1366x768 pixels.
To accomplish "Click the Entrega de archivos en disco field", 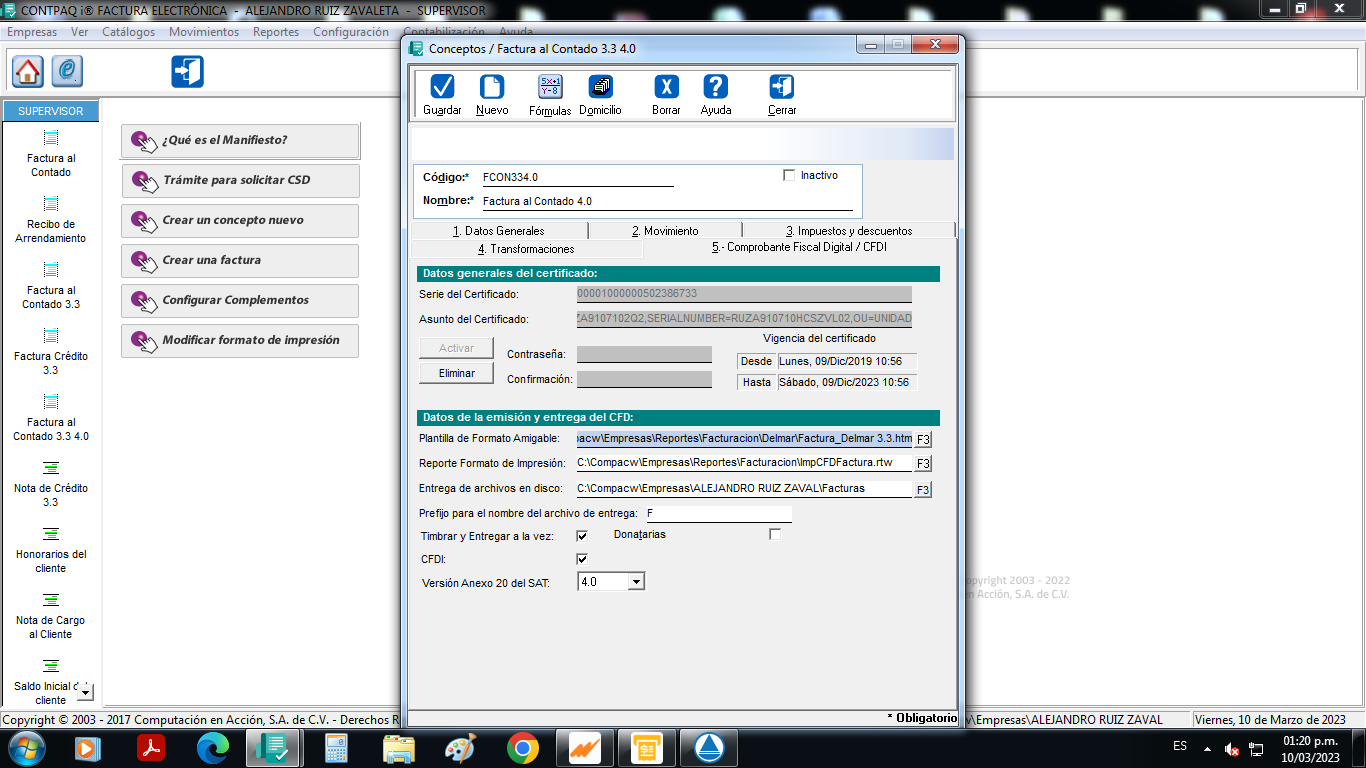I will [744, 489].
